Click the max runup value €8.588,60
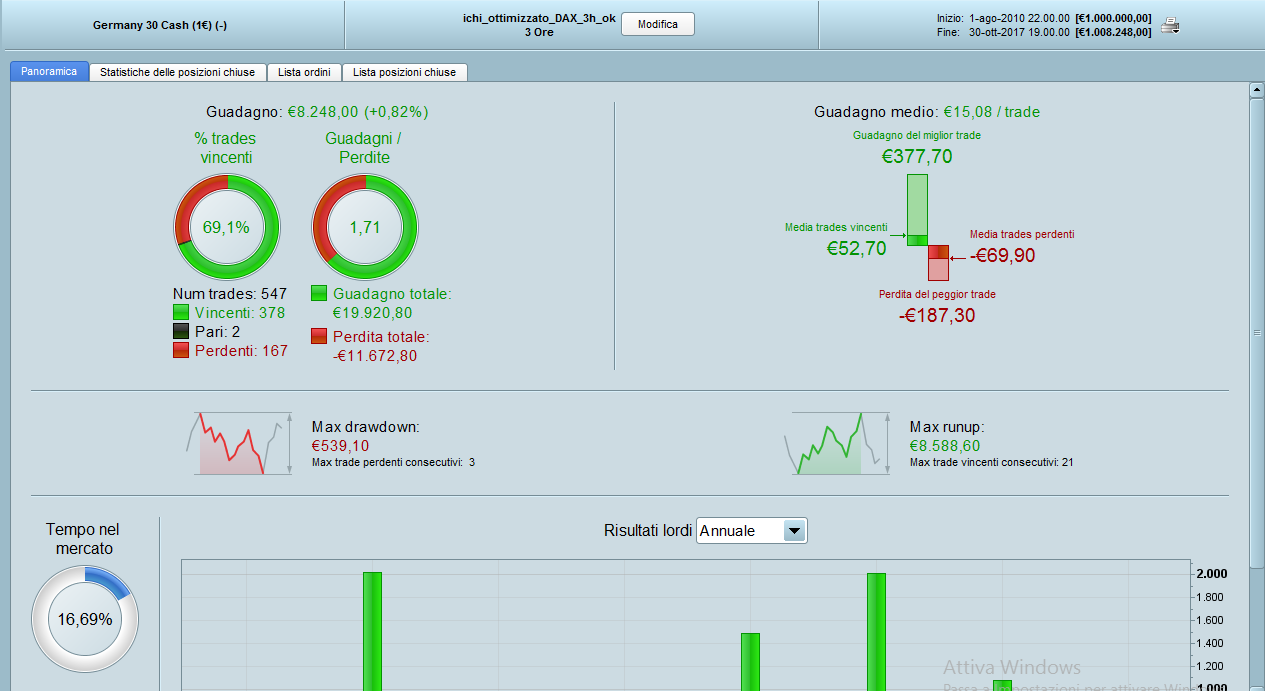The image size is (1265, 691). tap(945, 446)
